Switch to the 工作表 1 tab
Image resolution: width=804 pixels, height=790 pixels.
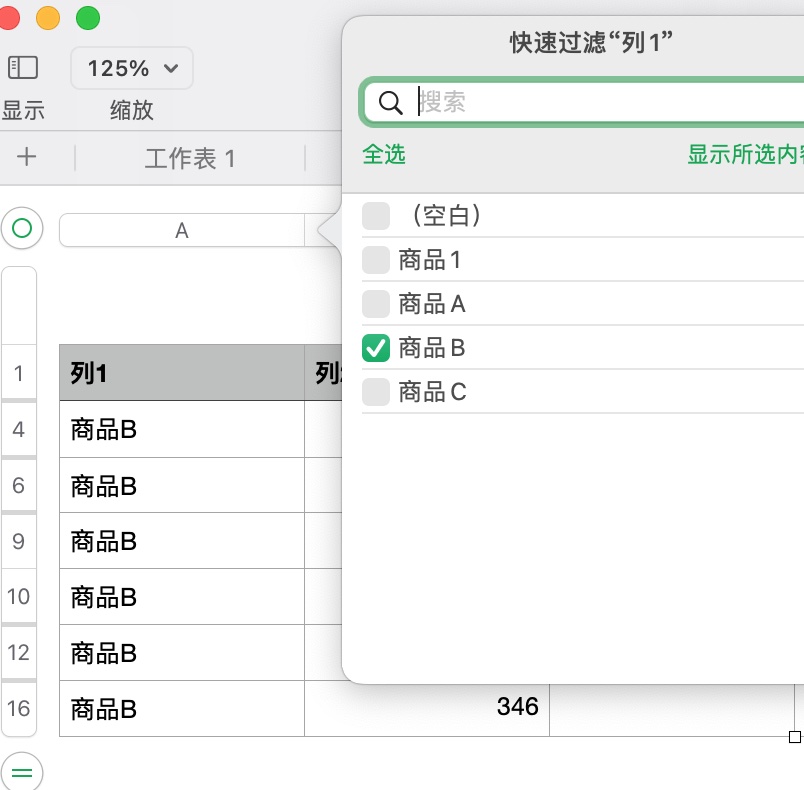[x=190, y=158]
